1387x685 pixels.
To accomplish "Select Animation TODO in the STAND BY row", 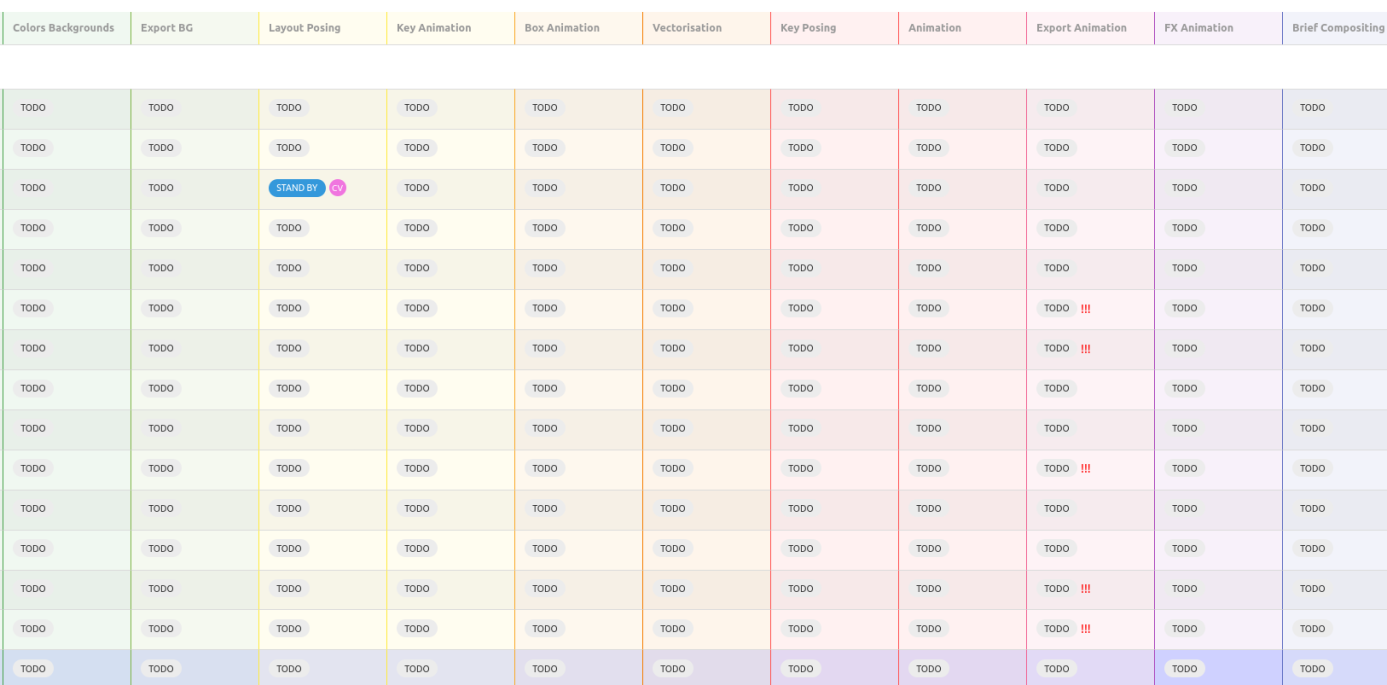I will (929, 188).
